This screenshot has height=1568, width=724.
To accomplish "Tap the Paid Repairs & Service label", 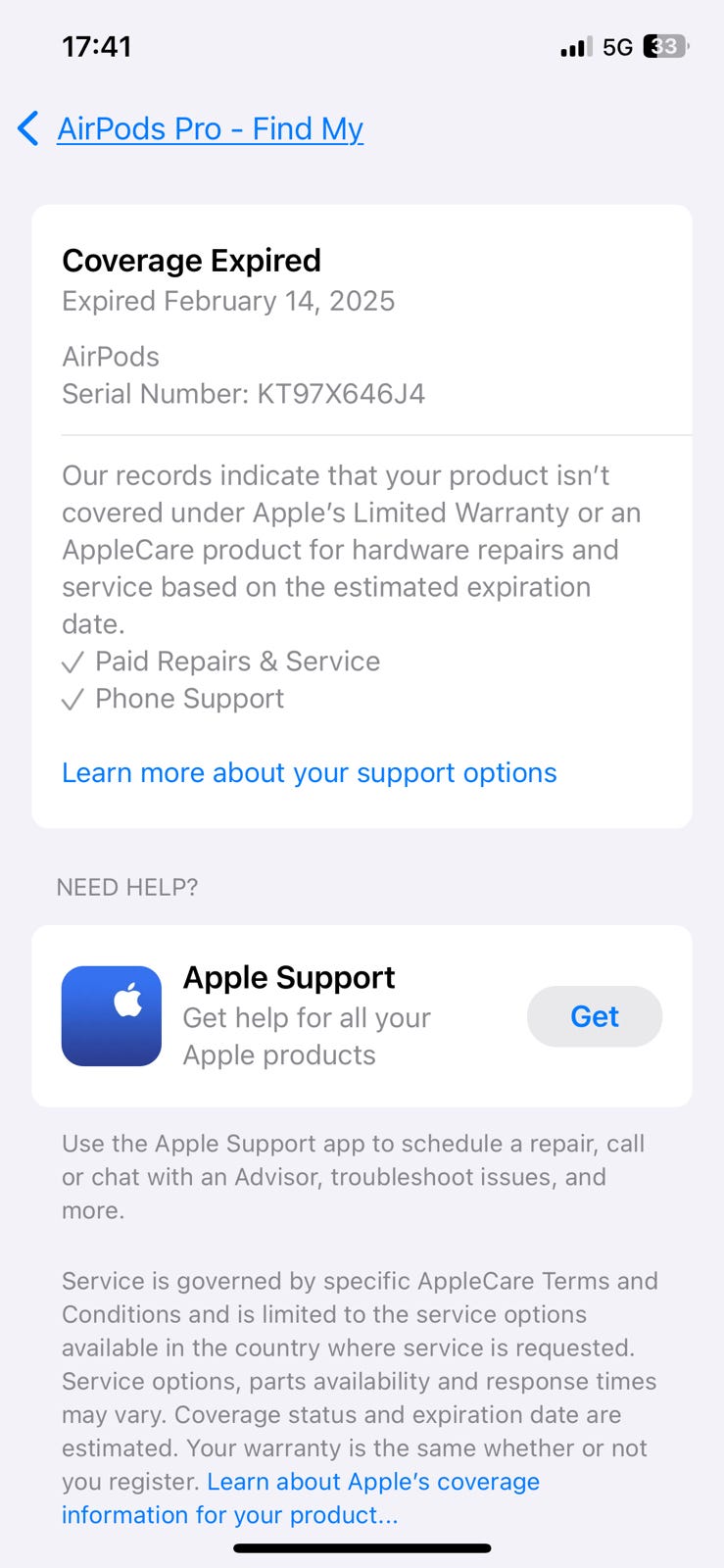I will (237, 661).
